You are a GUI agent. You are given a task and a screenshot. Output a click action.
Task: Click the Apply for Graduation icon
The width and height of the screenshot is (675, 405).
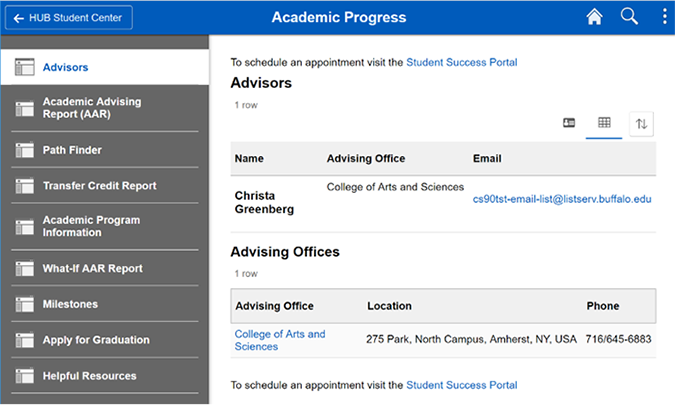pos(25,340)
